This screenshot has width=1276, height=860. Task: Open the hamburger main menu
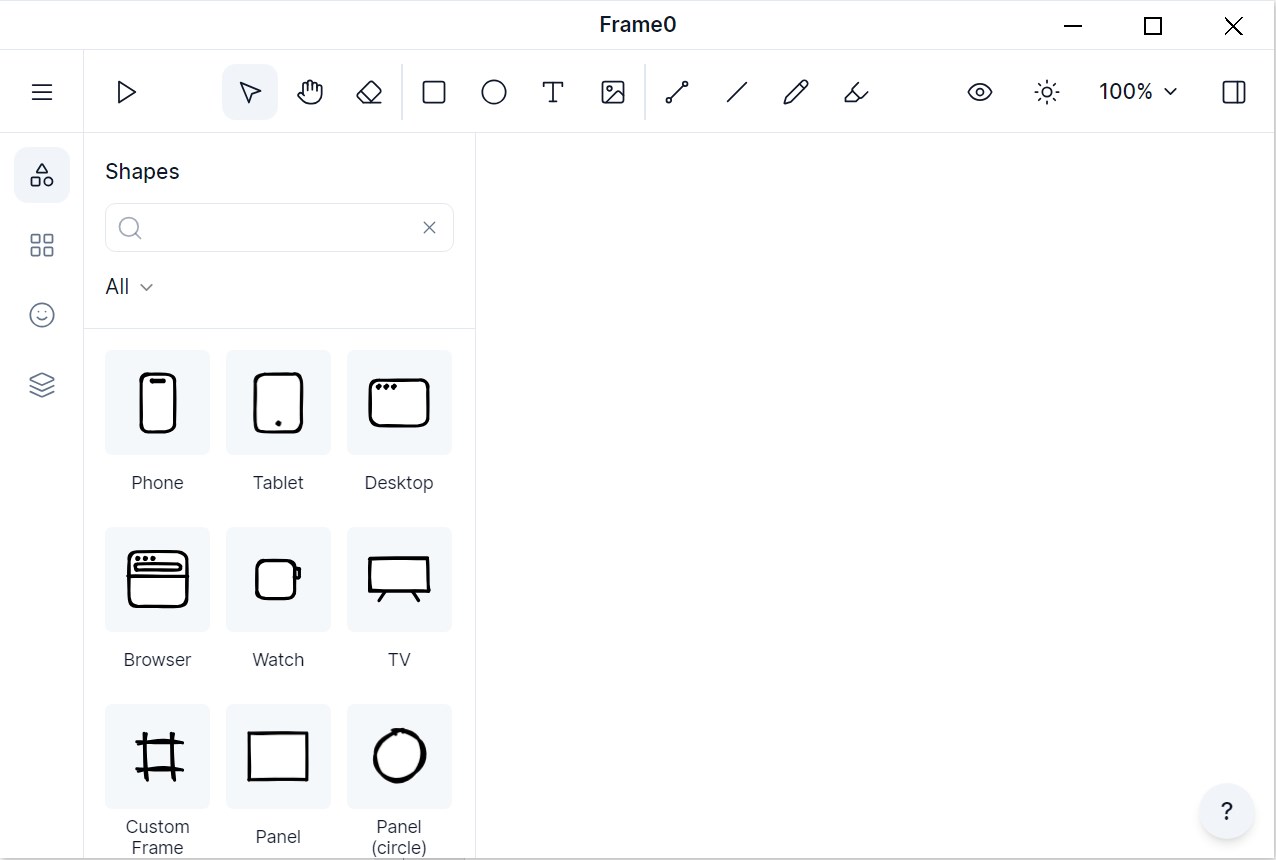point(42,92)
